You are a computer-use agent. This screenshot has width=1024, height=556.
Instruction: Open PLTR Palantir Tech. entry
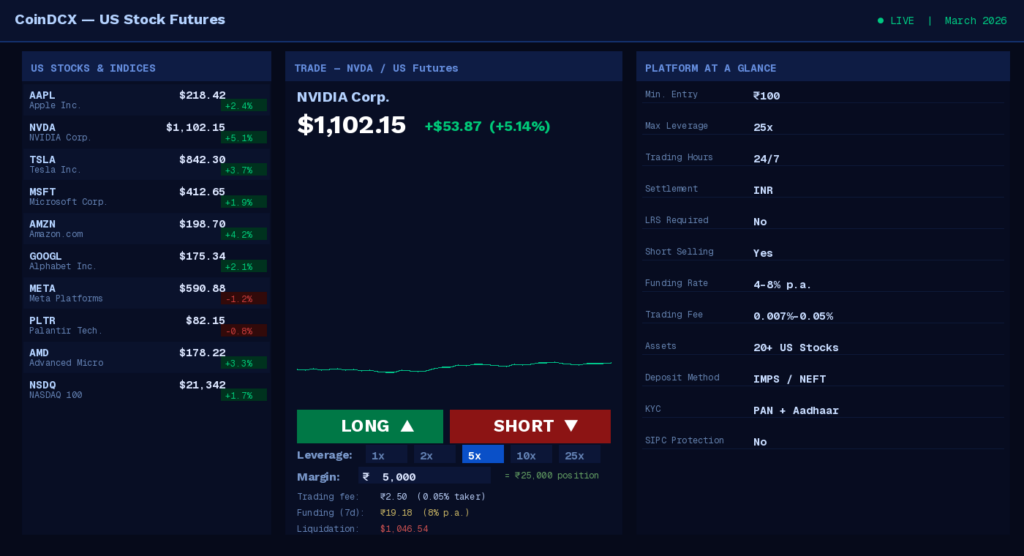146,325
